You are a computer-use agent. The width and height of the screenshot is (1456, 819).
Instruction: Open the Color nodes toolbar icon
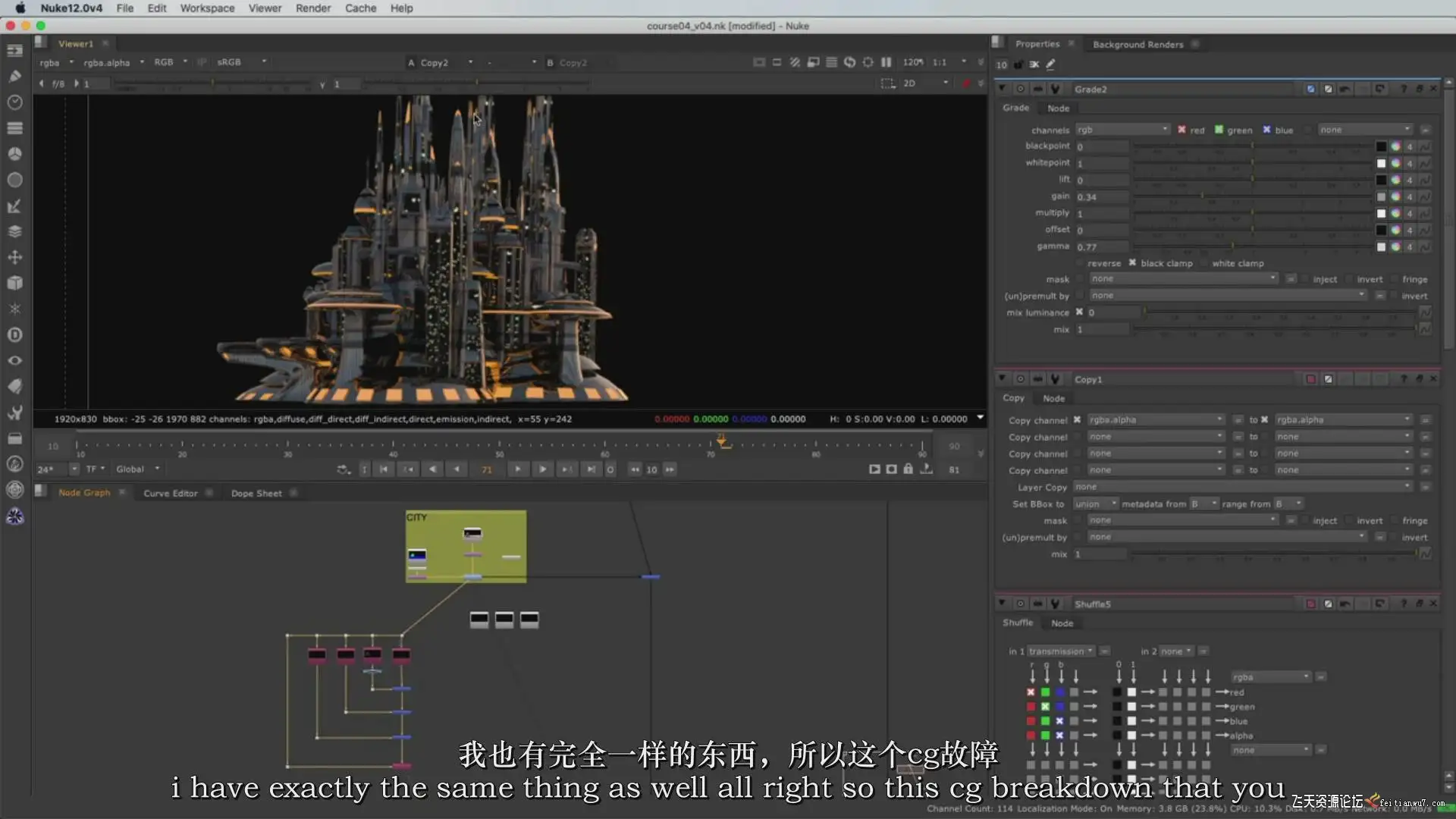[14, 153]
